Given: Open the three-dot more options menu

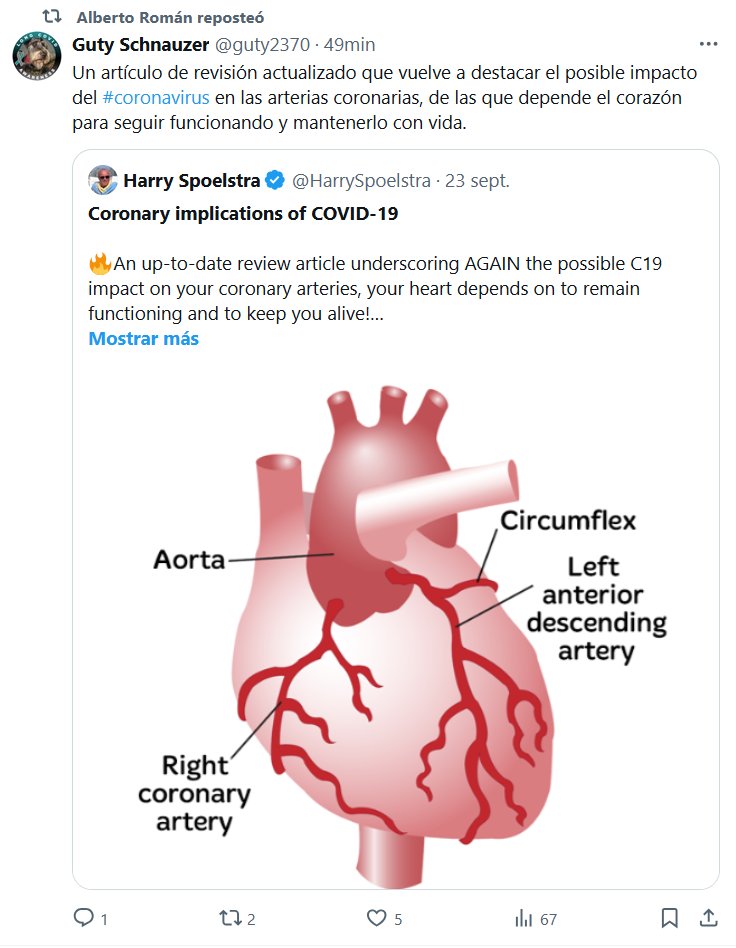Looking at the screenshot, I should tap(708, 46).
